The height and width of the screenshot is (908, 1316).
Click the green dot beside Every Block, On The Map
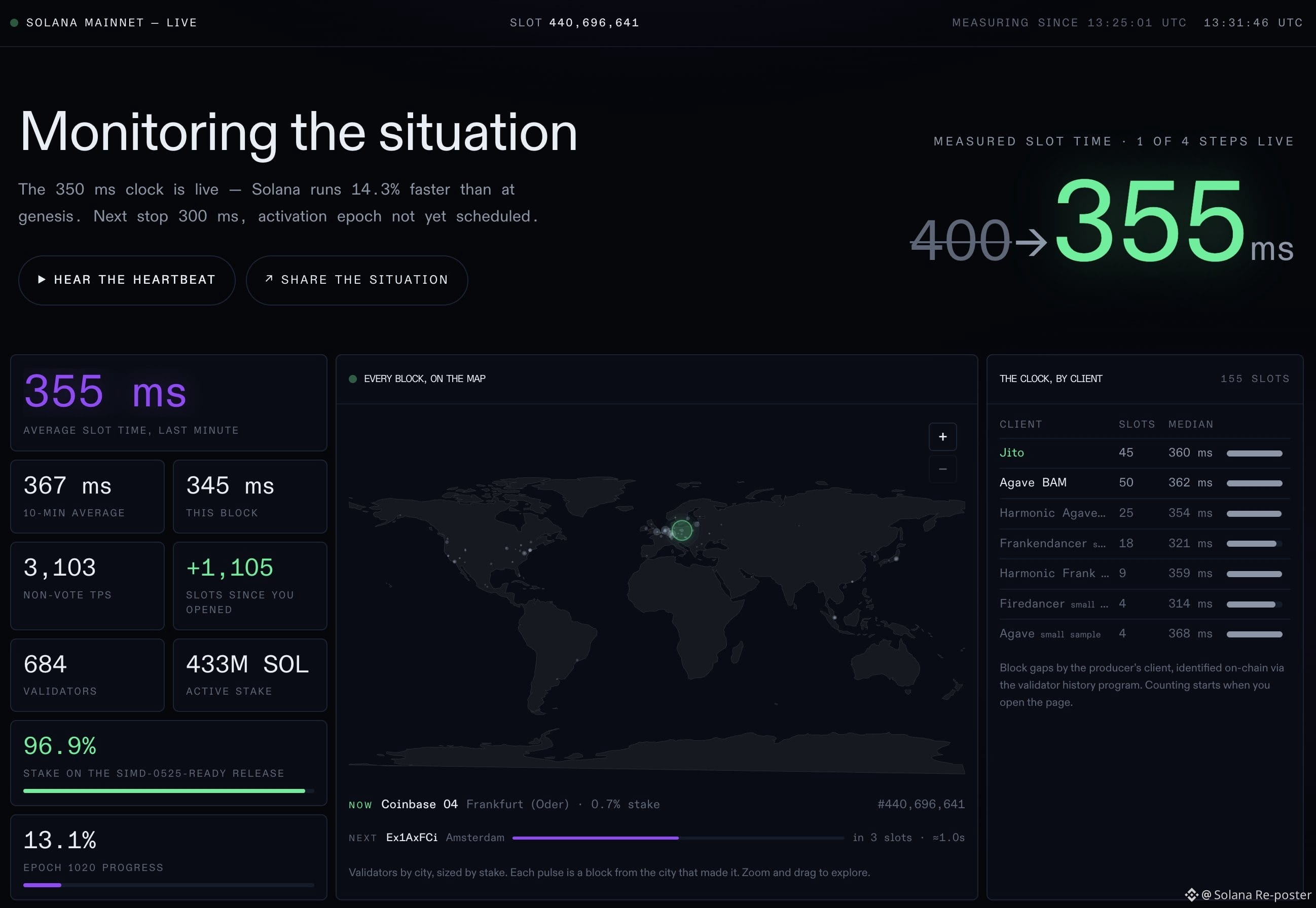[x=353, y=379]
